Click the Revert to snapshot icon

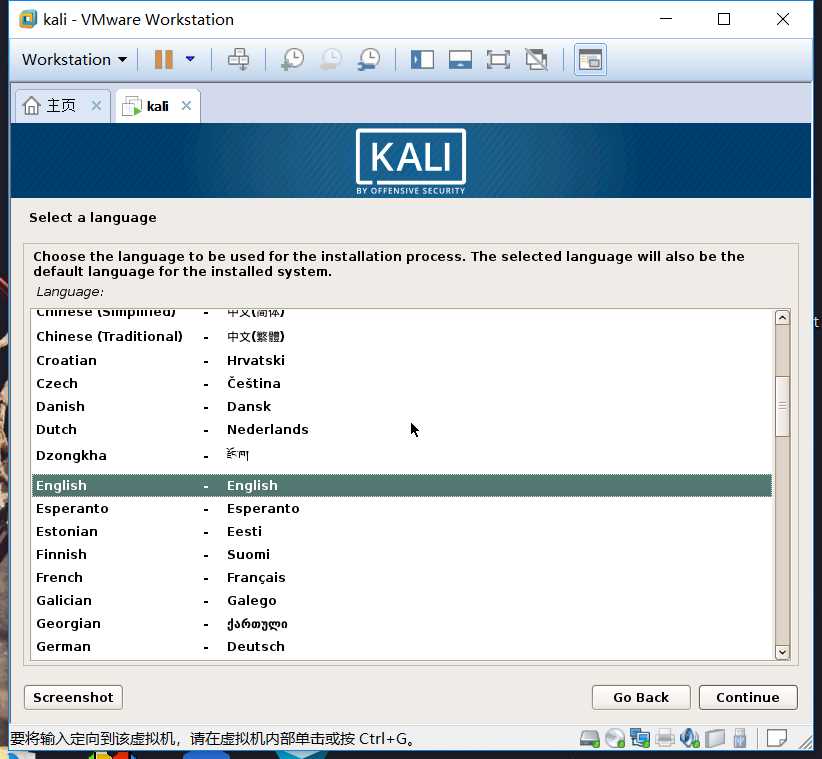pos(331,59)
